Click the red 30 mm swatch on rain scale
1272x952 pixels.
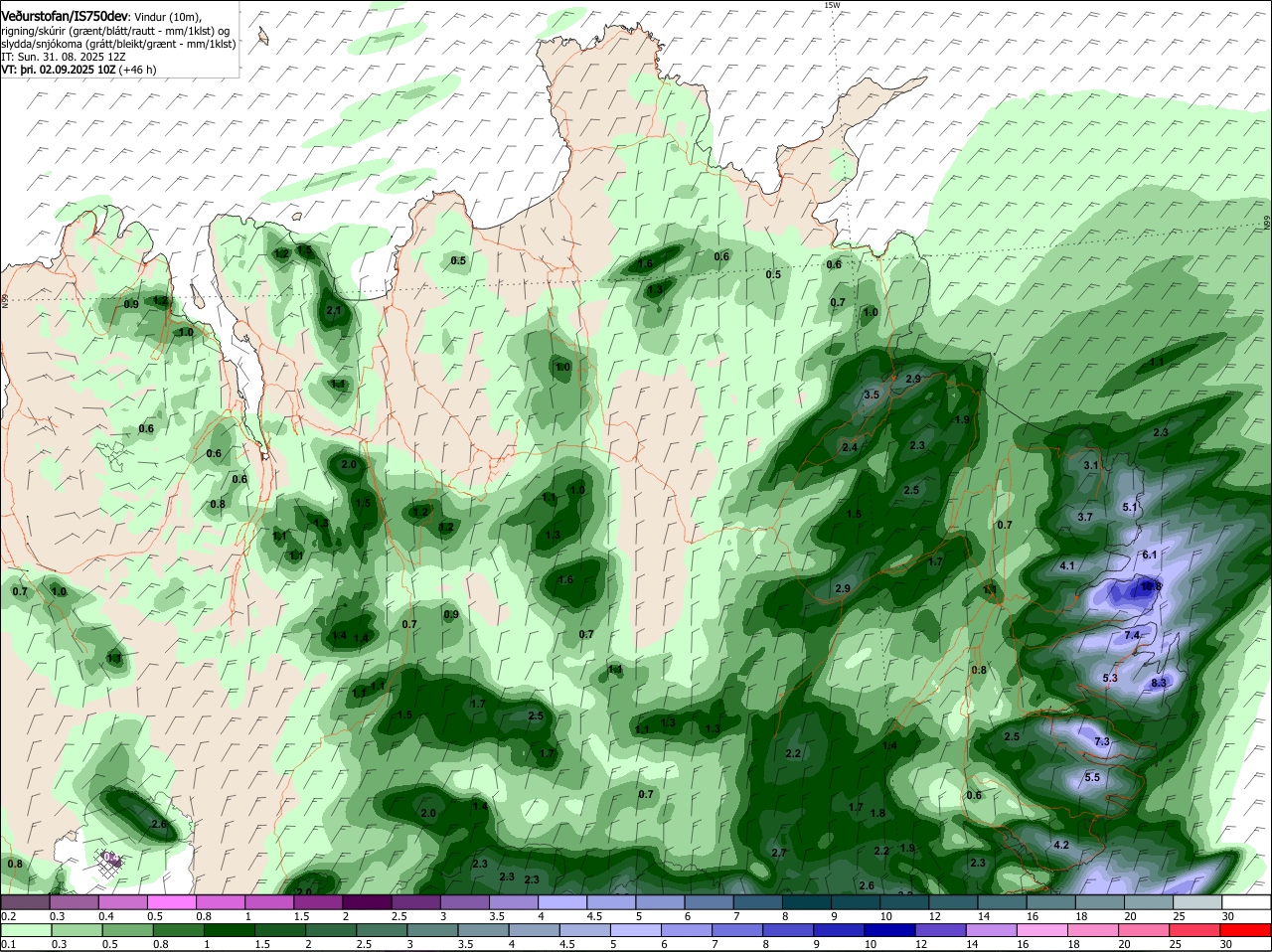coord(1246,930)
